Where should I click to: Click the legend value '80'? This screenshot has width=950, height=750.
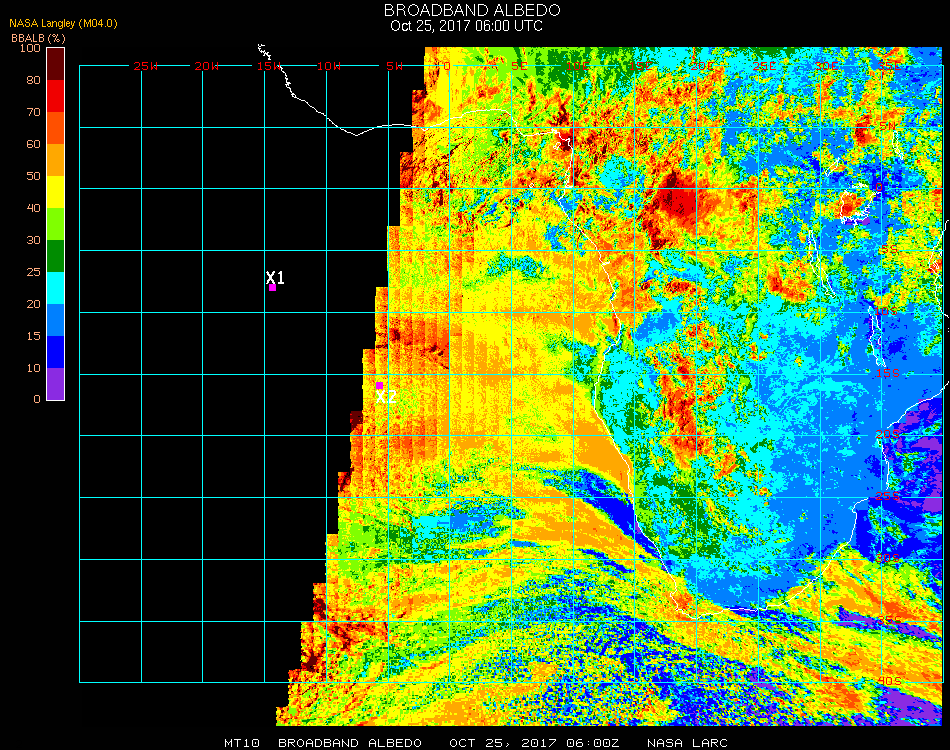pos(33,80)
